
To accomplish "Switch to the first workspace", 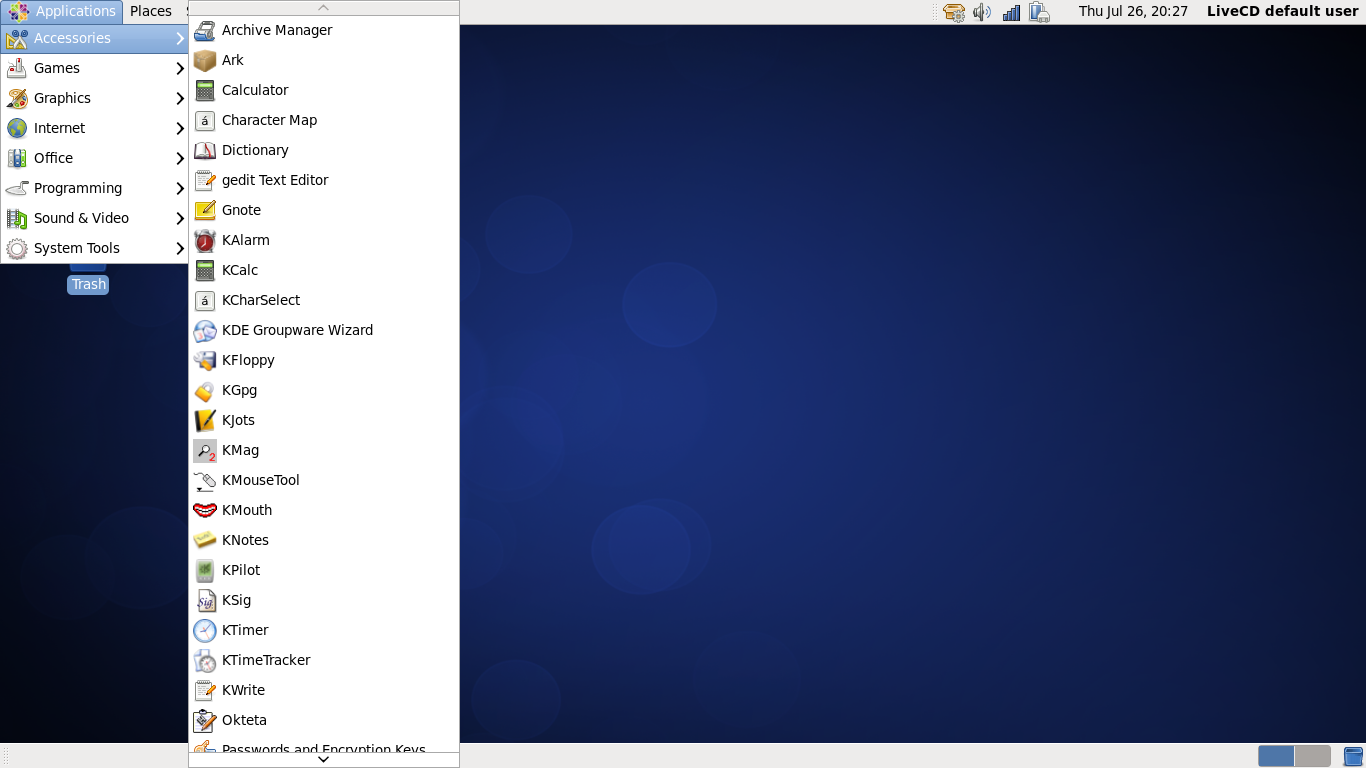I will pos(1276,756).
